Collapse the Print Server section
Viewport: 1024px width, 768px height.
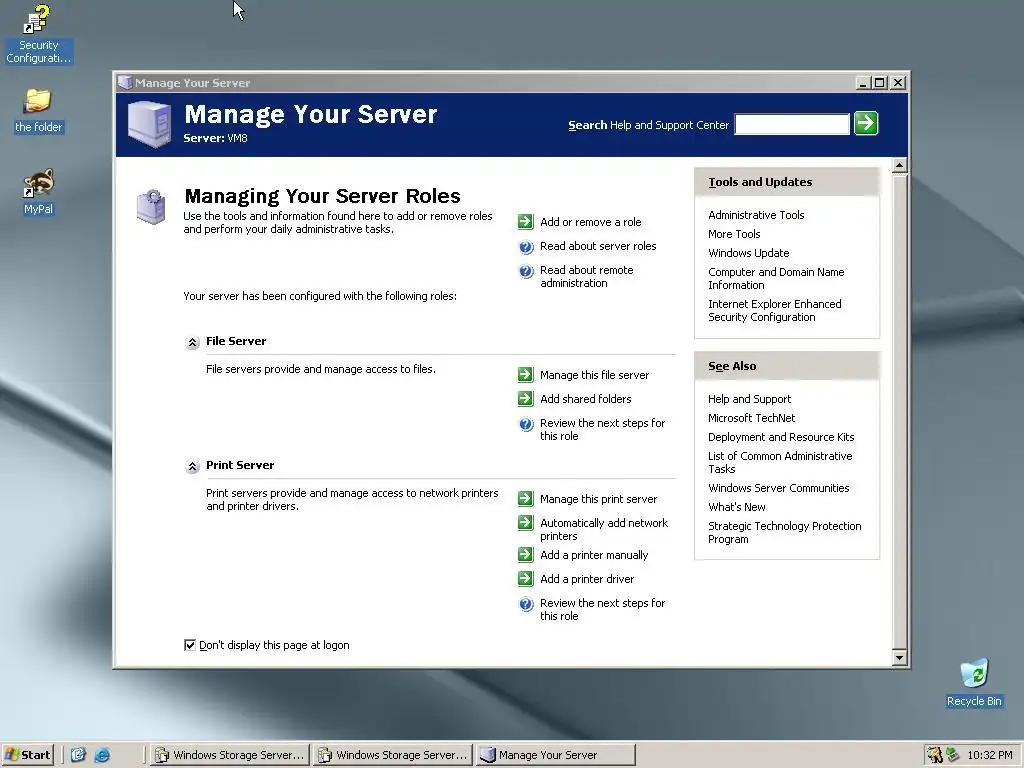[192, 466]
